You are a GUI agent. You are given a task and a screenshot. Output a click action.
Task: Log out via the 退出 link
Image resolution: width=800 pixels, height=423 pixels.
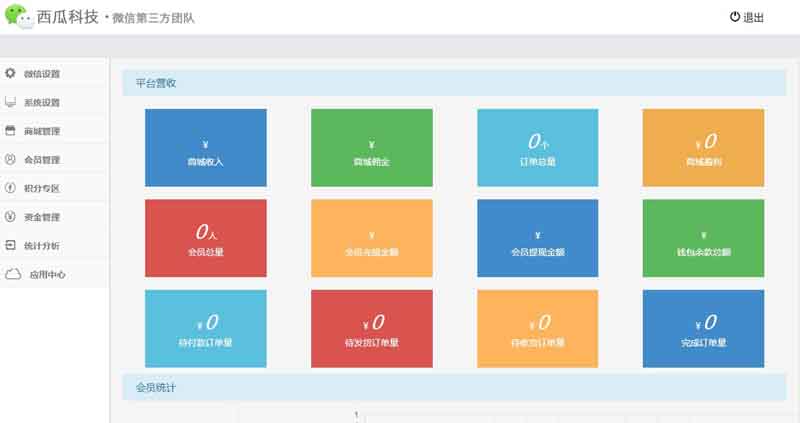pos(753,17)
